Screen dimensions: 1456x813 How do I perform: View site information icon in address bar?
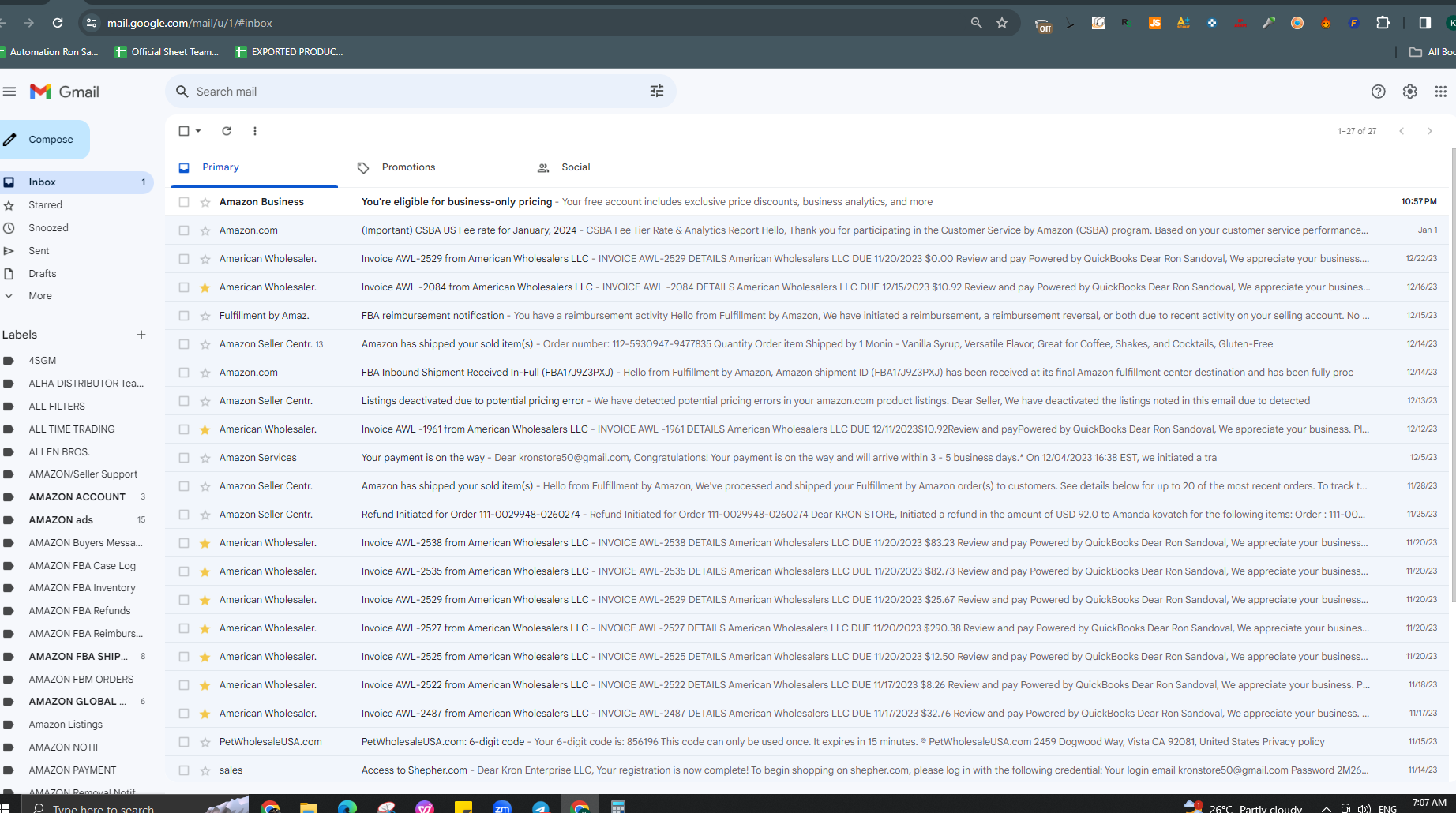[92, 23]
